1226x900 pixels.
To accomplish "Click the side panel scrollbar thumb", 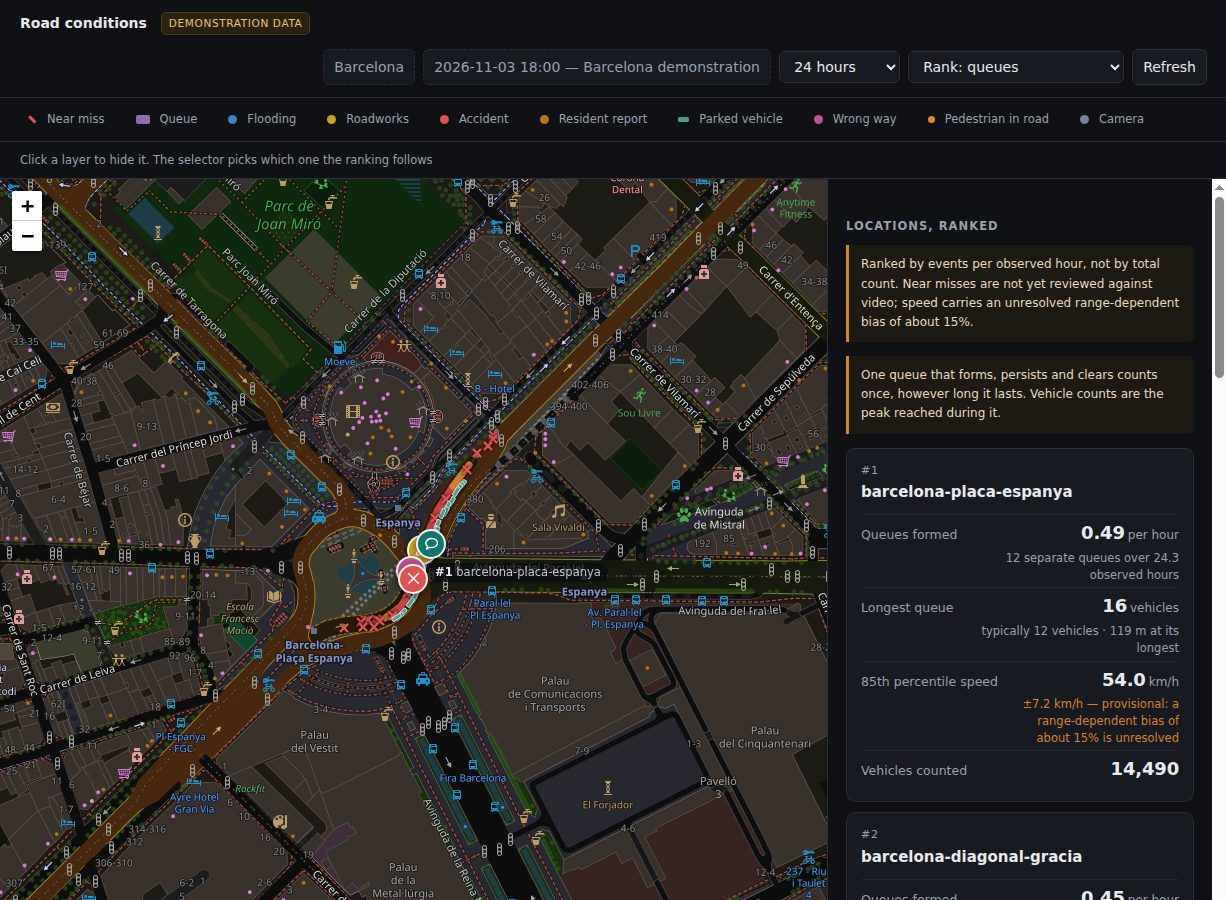I will [x=1219, y=288].
